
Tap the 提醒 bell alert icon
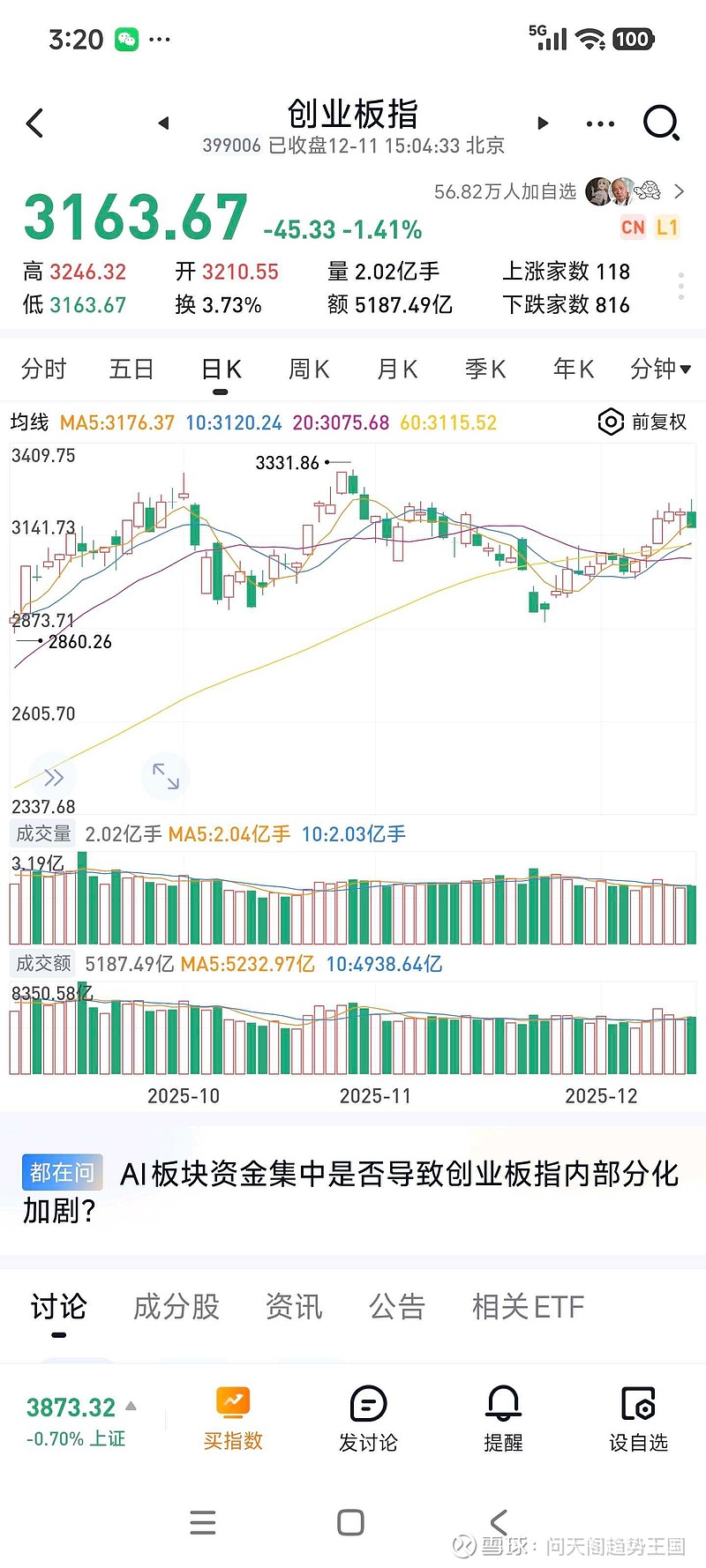pyautogui.click(x=503, y=1419)
